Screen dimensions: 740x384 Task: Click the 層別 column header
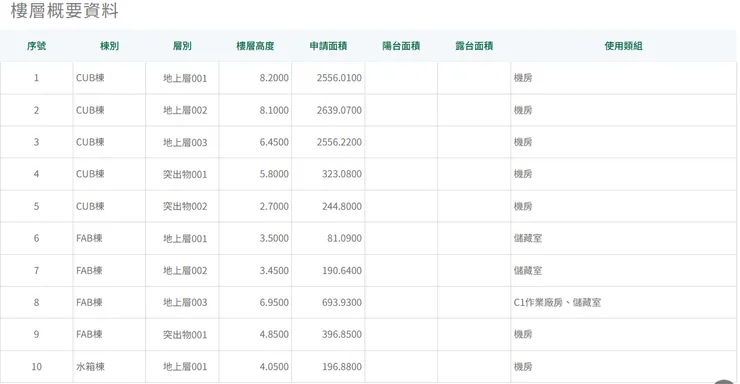tap(182, 46)
